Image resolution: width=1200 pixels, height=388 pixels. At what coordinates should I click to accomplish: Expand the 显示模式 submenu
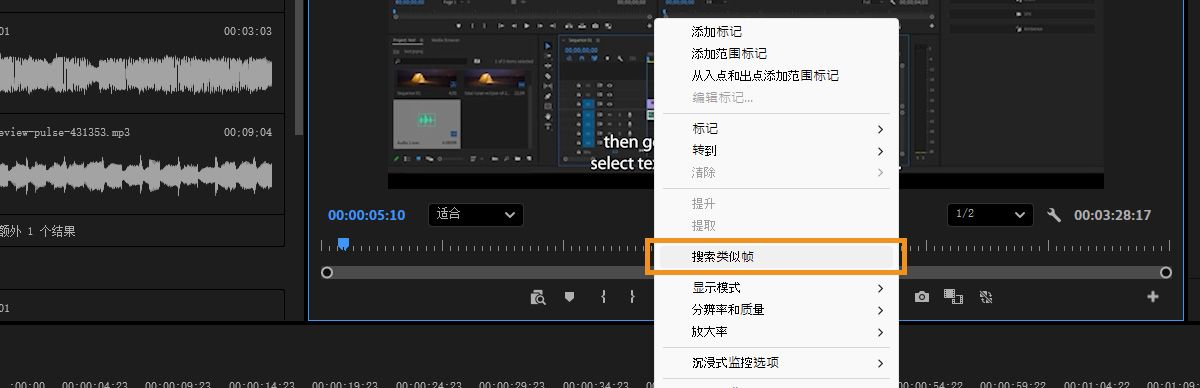pyautogui.click(x=777, y=288)
